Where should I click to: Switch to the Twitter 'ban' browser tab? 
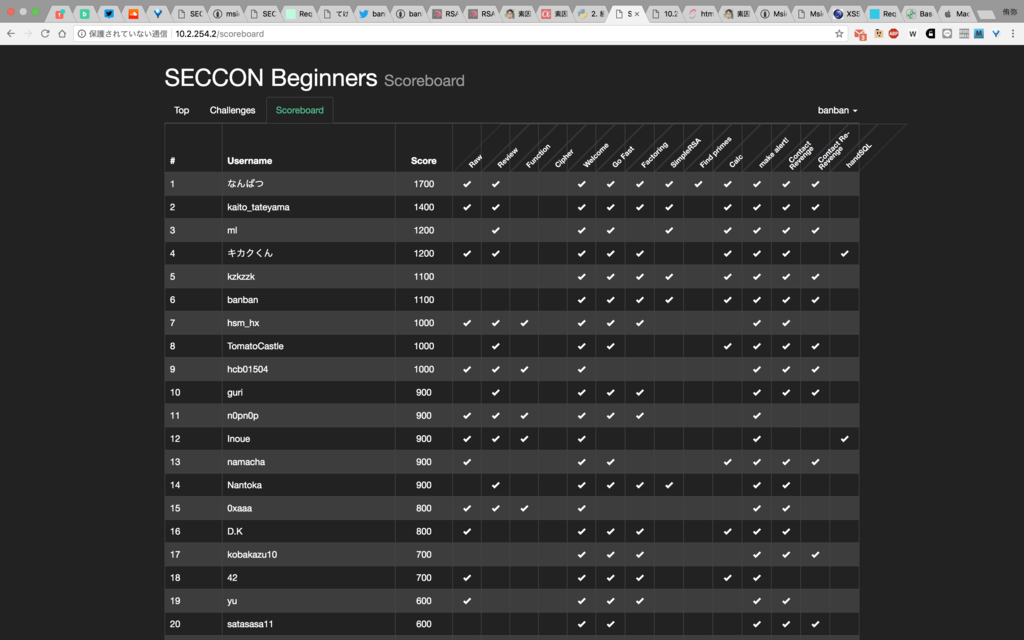click(x=373, y=13)
